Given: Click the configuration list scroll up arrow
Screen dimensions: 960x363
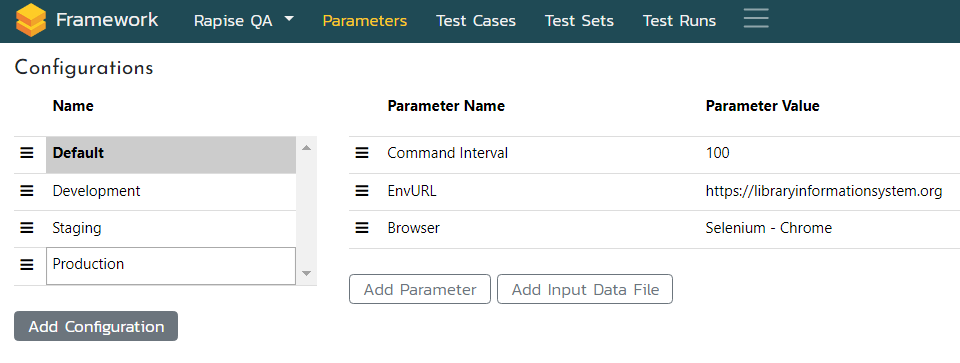Looking at the screenshot, I should pos(307,148).
